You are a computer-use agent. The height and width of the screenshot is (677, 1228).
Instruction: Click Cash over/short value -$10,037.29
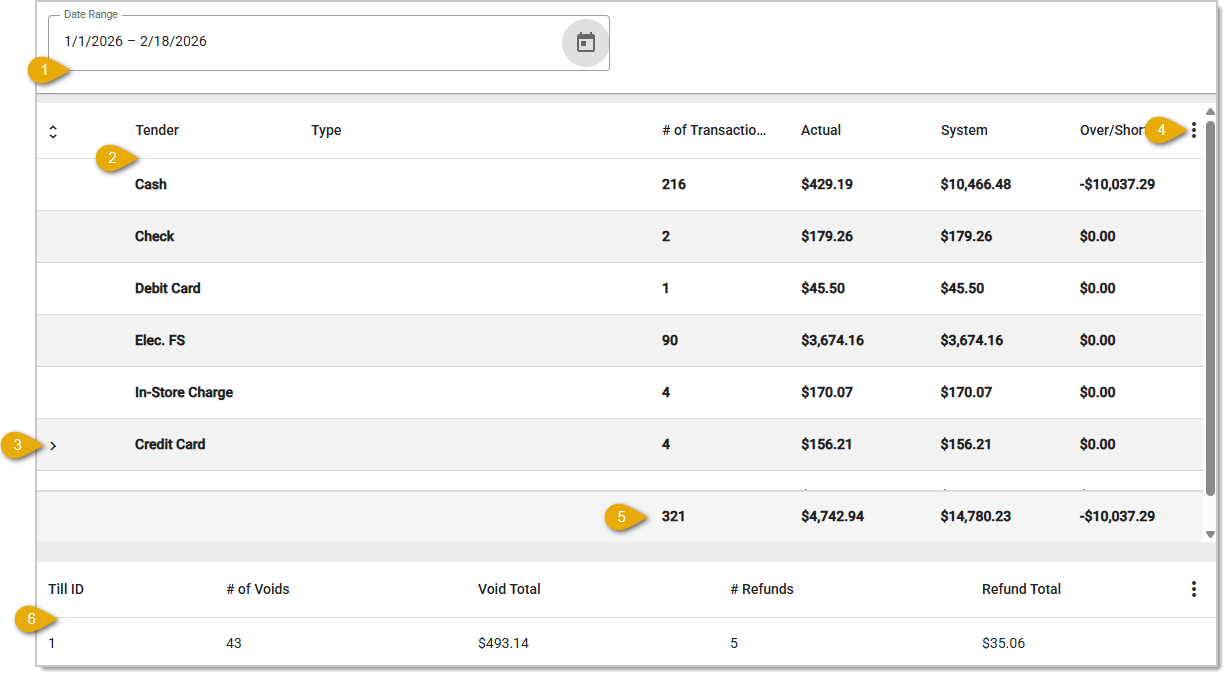[1118, 184]
